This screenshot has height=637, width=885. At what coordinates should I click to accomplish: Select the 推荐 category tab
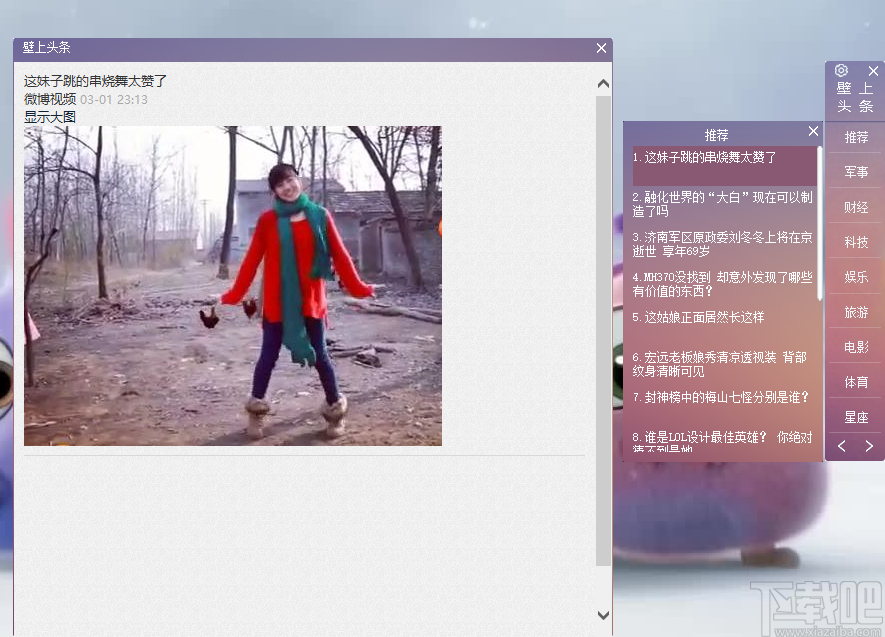click(x=856, y=137)
